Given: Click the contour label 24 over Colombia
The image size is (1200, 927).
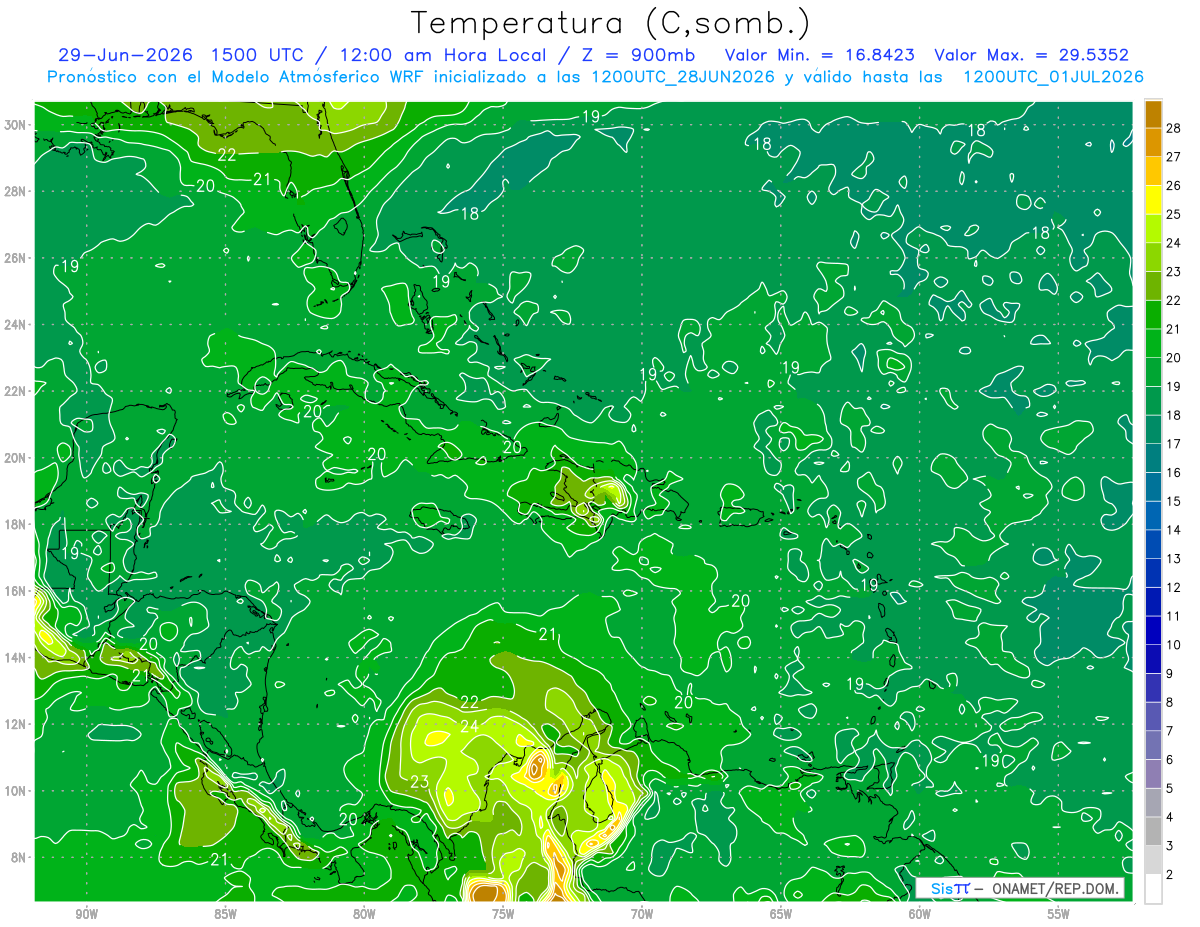Looking at the screenshot, I should click(469, 726).
